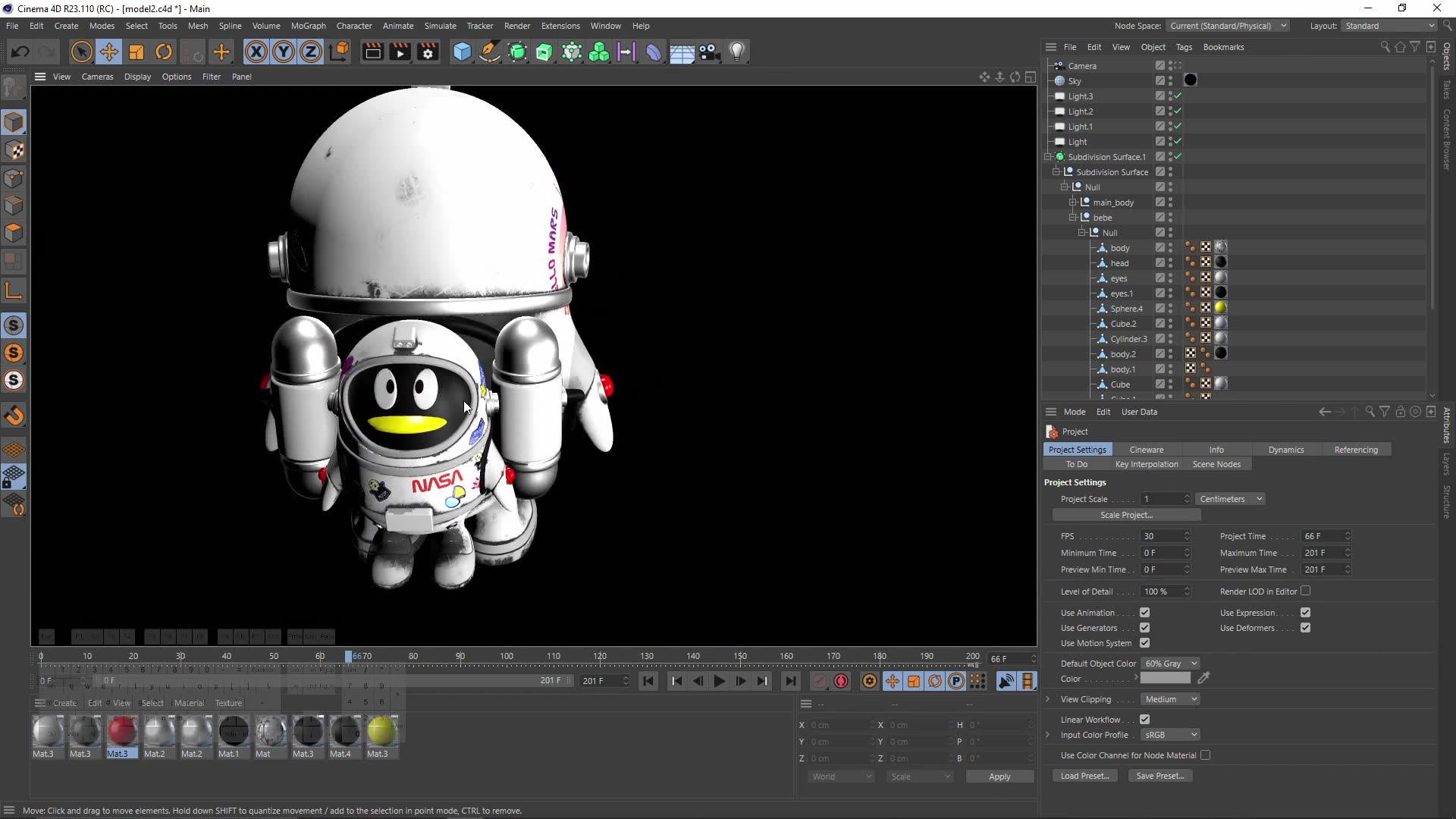
Task: Click the Undo arrow icon
Action: (20, 52)
